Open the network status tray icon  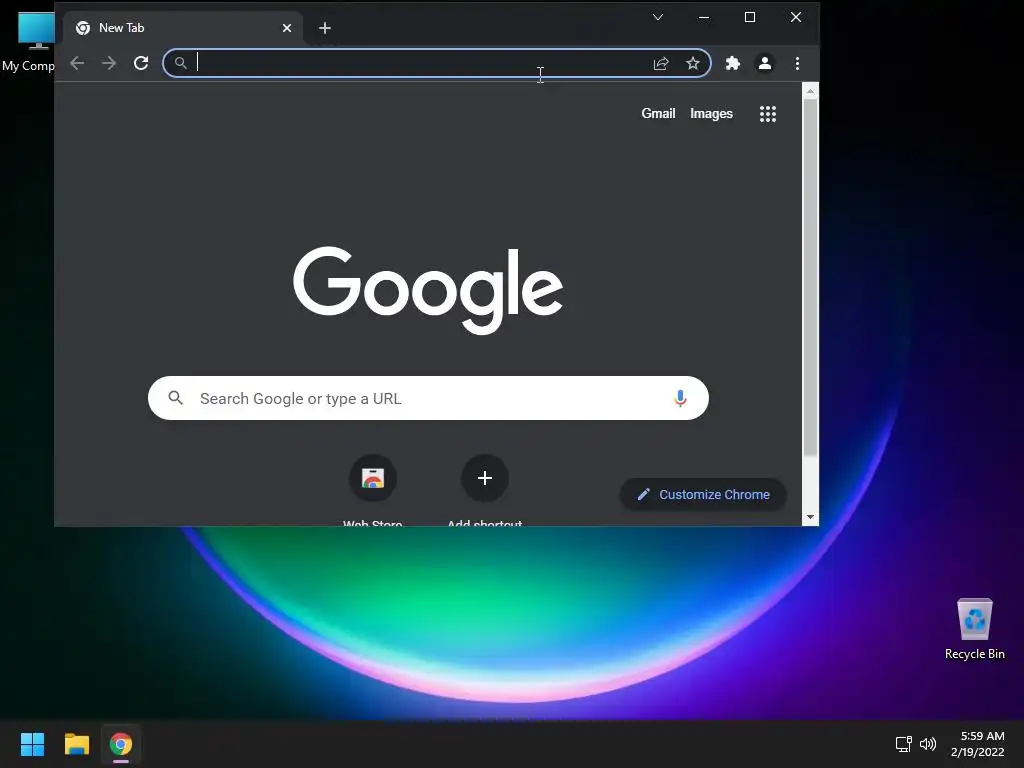click(x=904, y=744)
